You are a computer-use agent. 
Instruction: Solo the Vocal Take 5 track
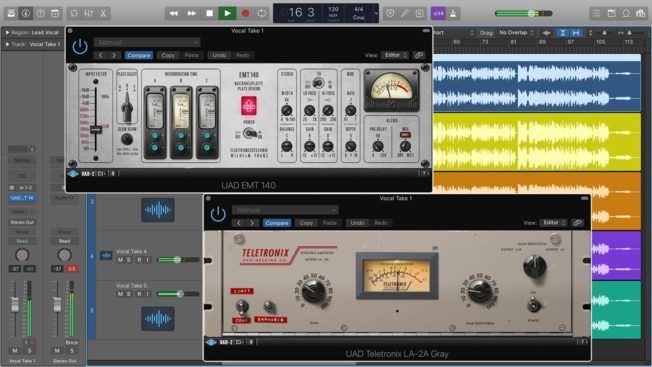coord(128,294)
